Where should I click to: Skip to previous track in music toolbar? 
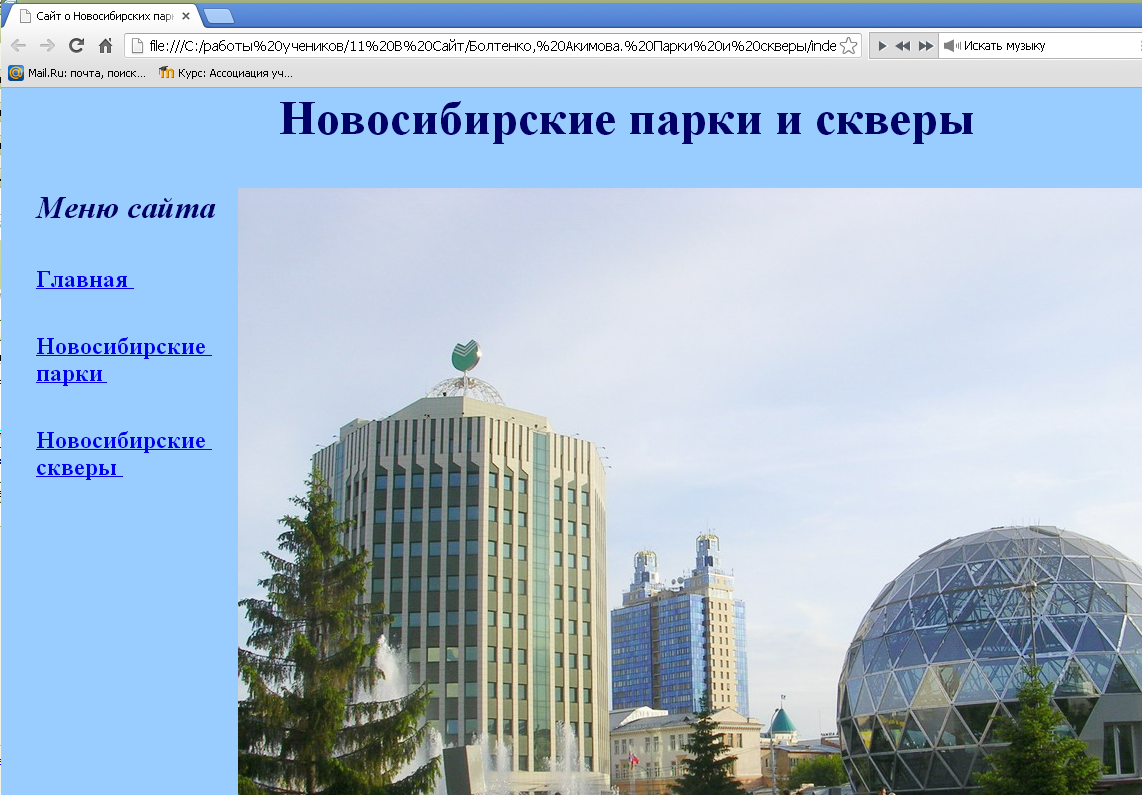[902, 46]
